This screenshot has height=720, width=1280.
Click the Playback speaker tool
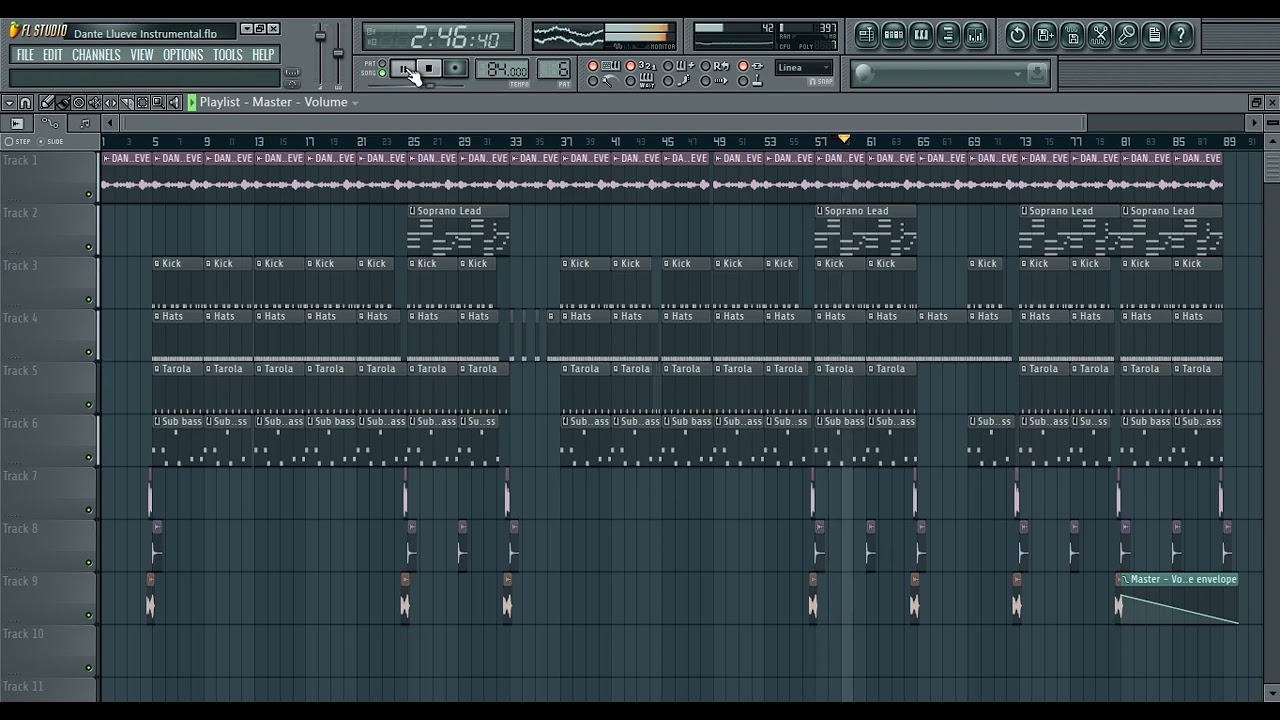coord(174,102)
